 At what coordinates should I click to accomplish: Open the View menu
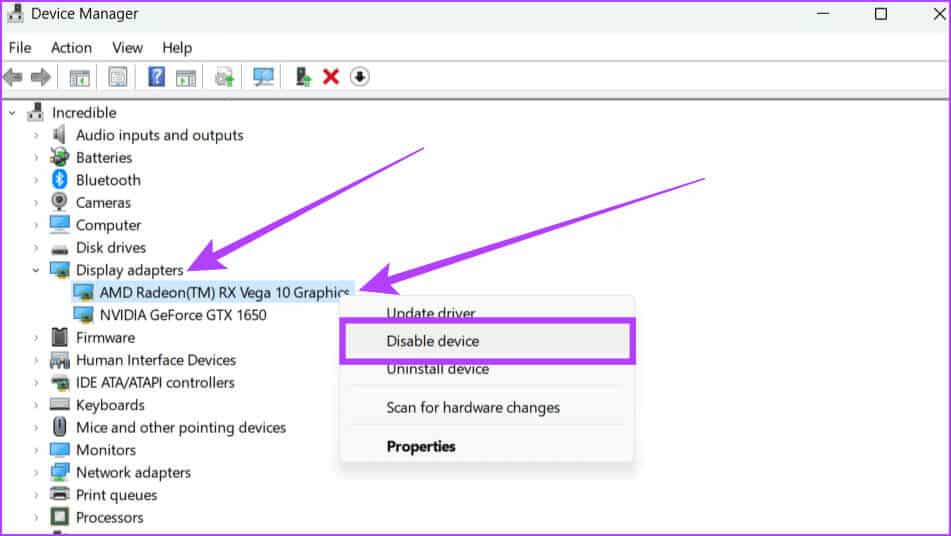pos(127,47)
